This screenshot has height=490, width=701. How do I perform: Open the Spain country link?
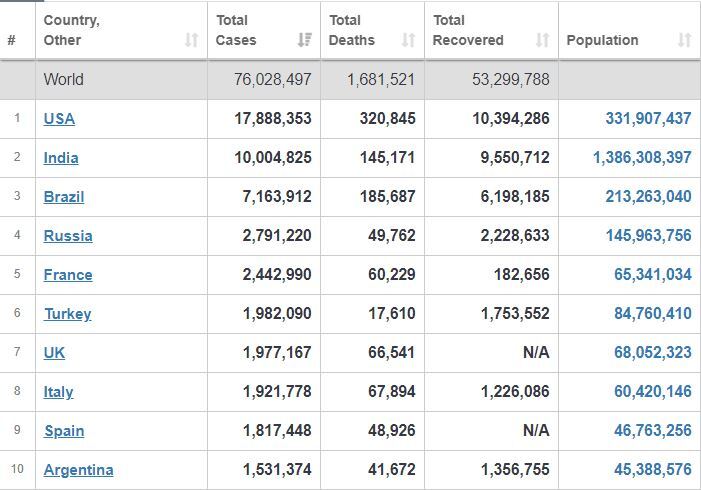pyautogui.click(x=64, y=431)
